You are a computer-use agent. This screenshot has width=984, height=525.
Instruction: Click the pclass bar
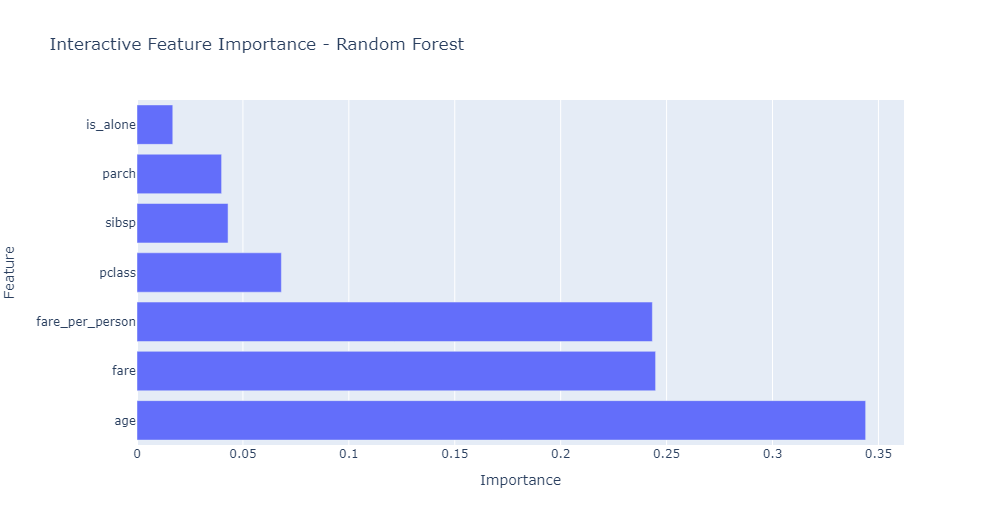[209, 272]
